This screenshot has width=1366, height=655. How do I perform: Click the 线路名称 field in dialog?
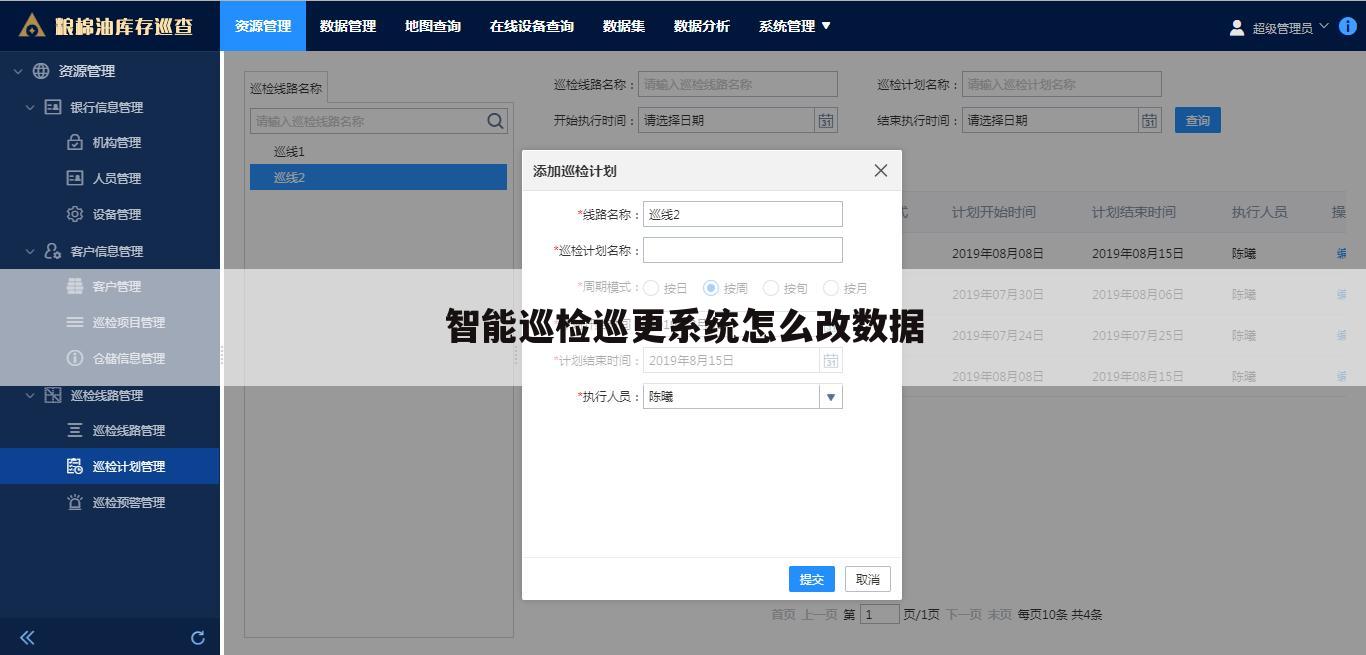[x=743, y=214]
